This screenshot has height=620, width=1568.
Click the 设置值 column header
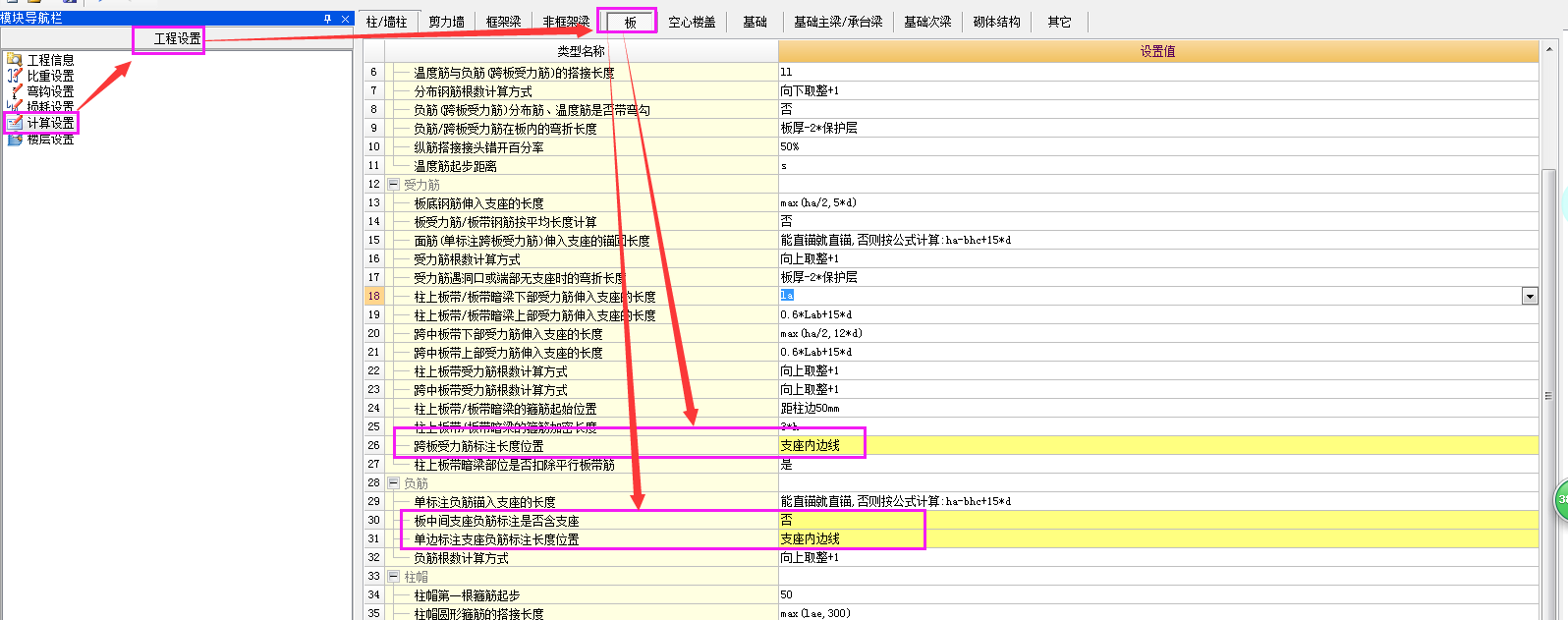click(1157, 51)
